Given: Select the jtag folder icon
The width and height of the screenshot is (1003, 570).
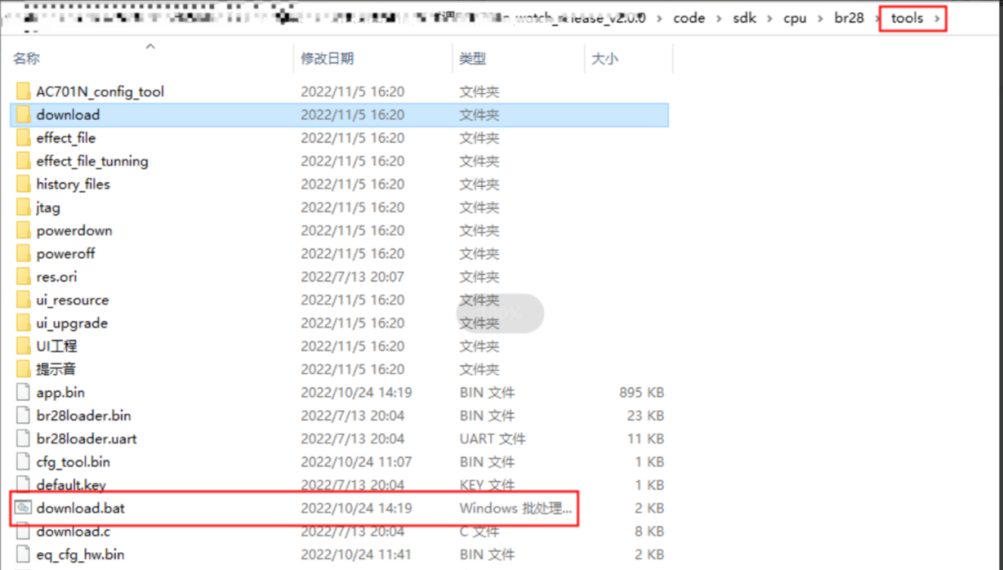Looking at the screenshot, I should coord(23,207).
